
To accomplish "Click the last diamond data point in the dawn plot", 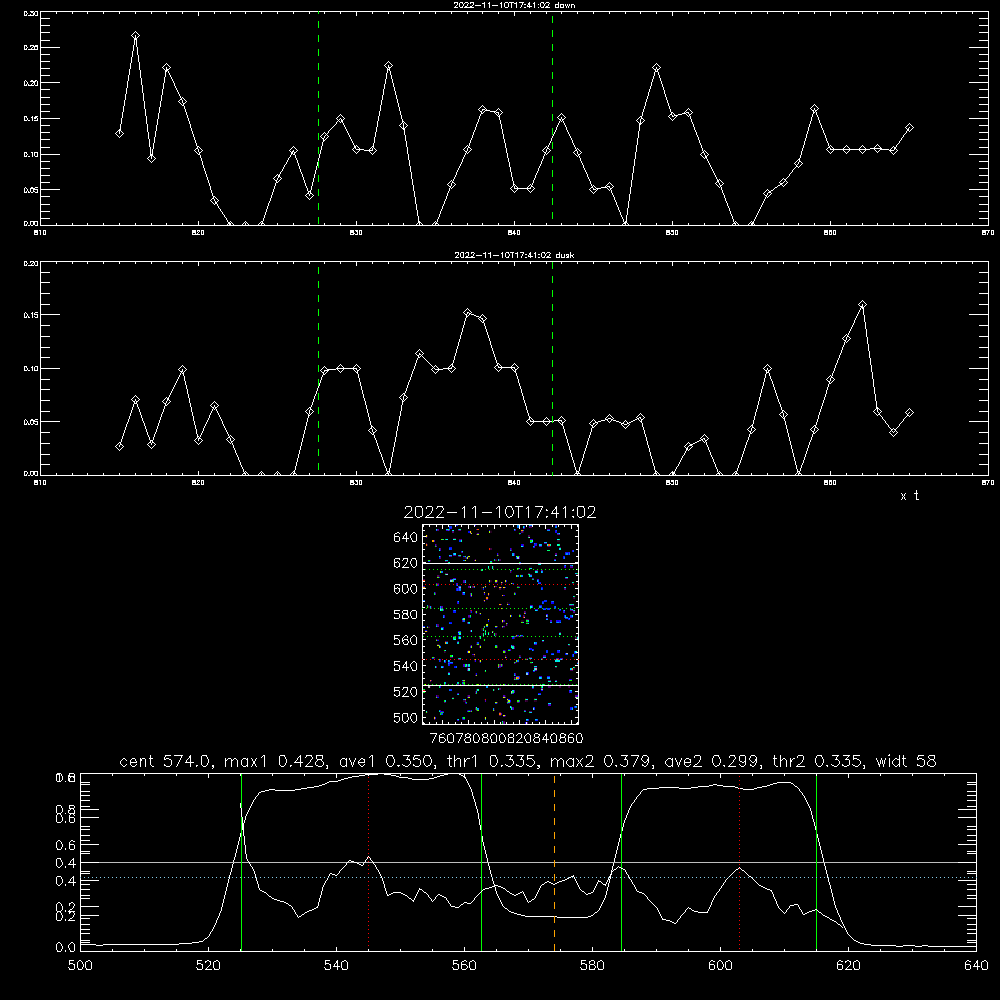I will click(x=909, y=128).
